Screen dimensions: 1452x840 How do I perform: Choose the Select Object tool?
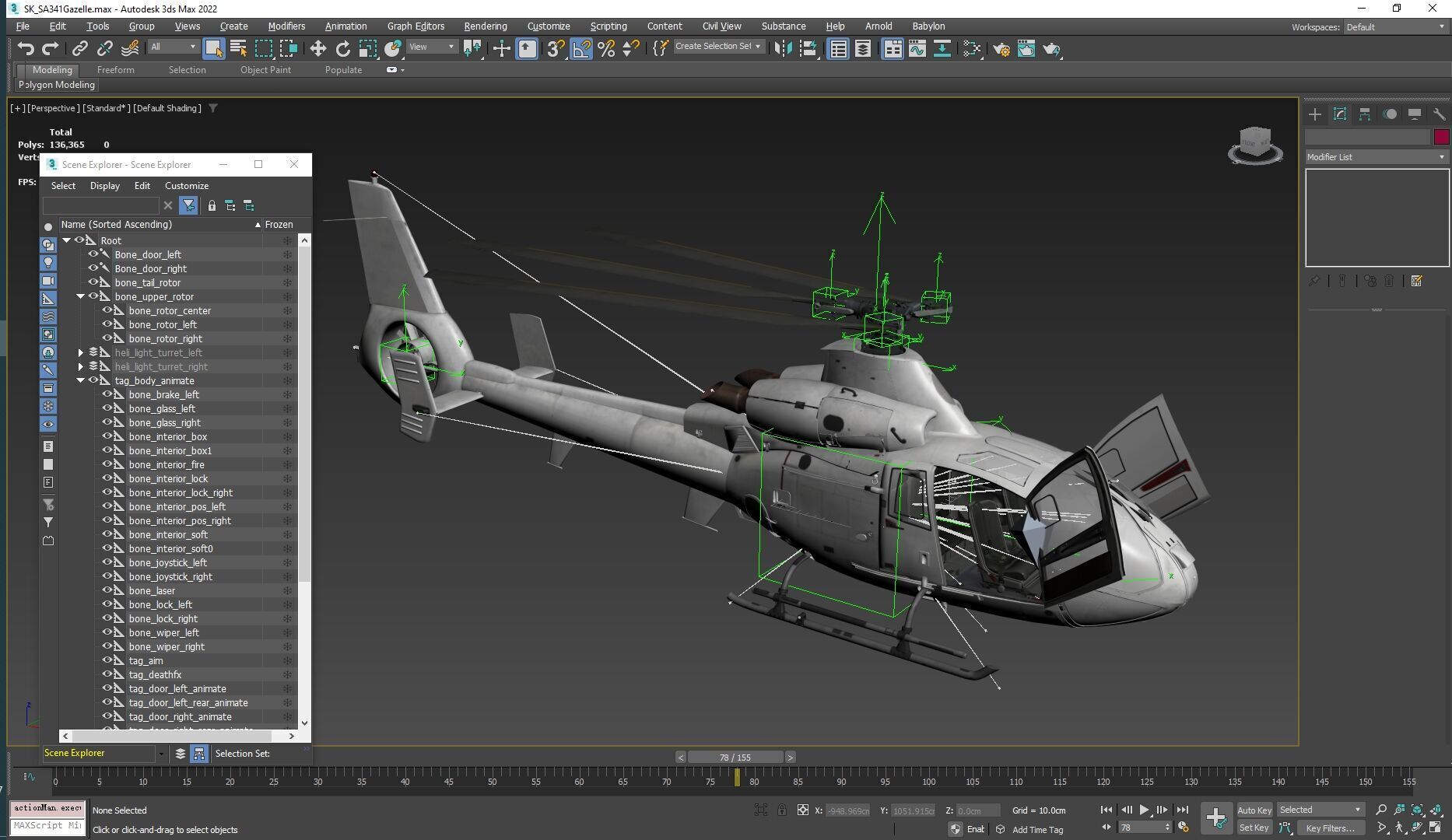coord(213,49)
